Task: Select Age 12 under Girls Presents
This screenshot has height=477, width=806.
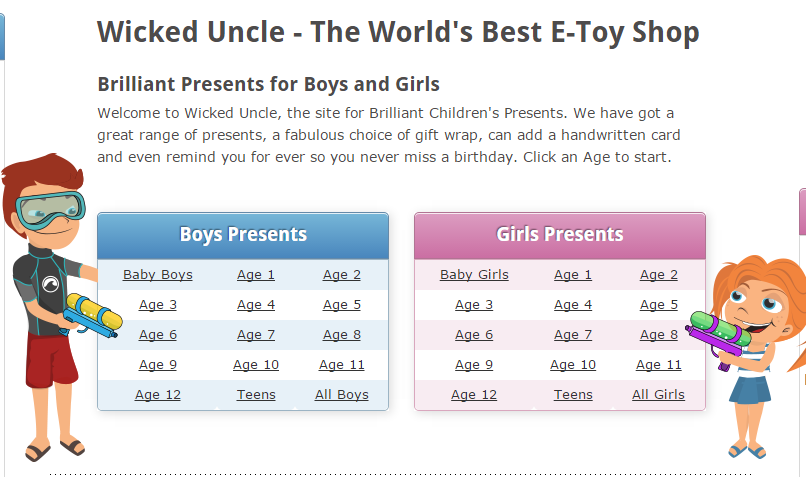Action: [474, 395]
